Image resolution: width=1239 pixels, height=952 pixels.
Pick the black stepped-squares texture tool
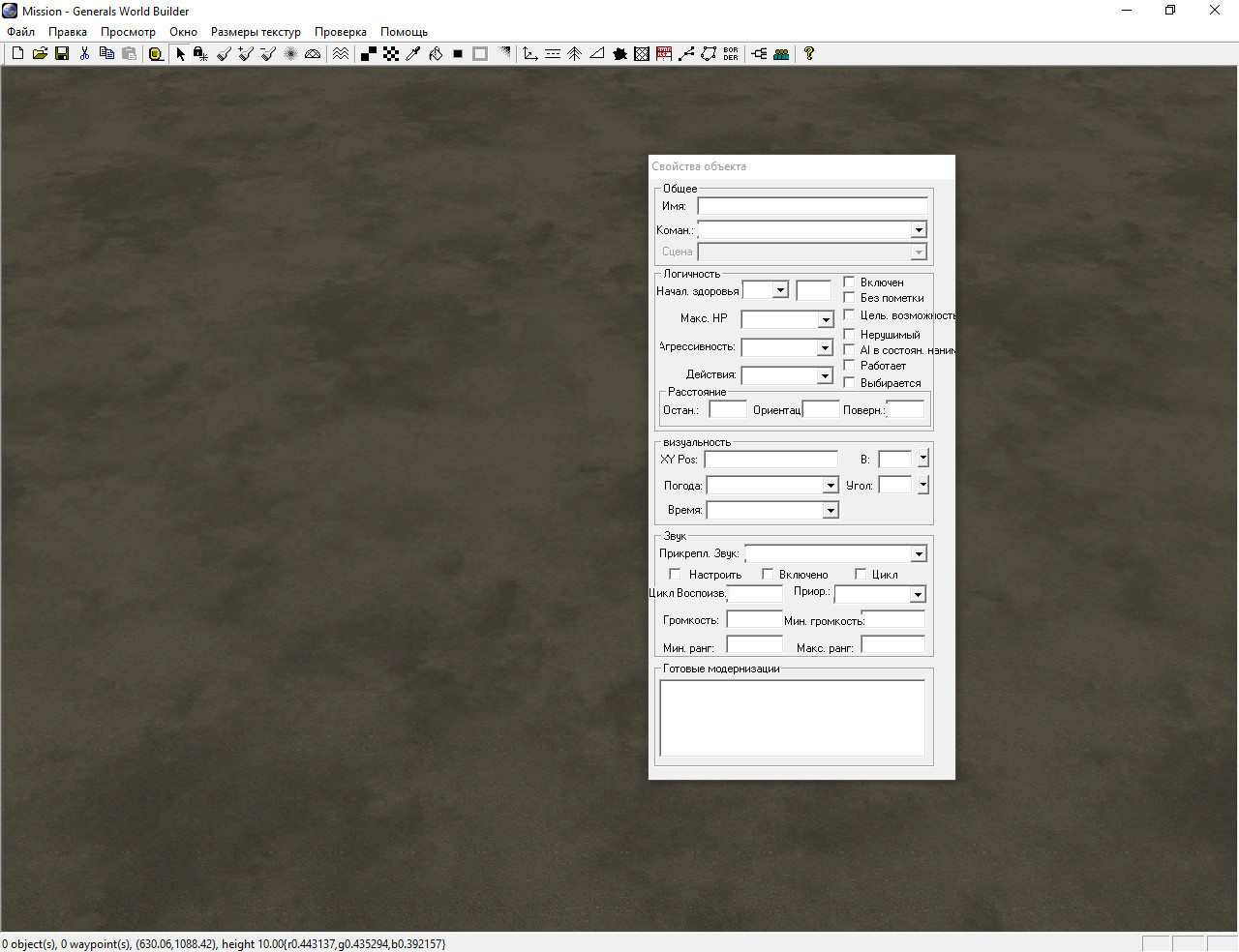pyautogui.click(x=369, y=54)
